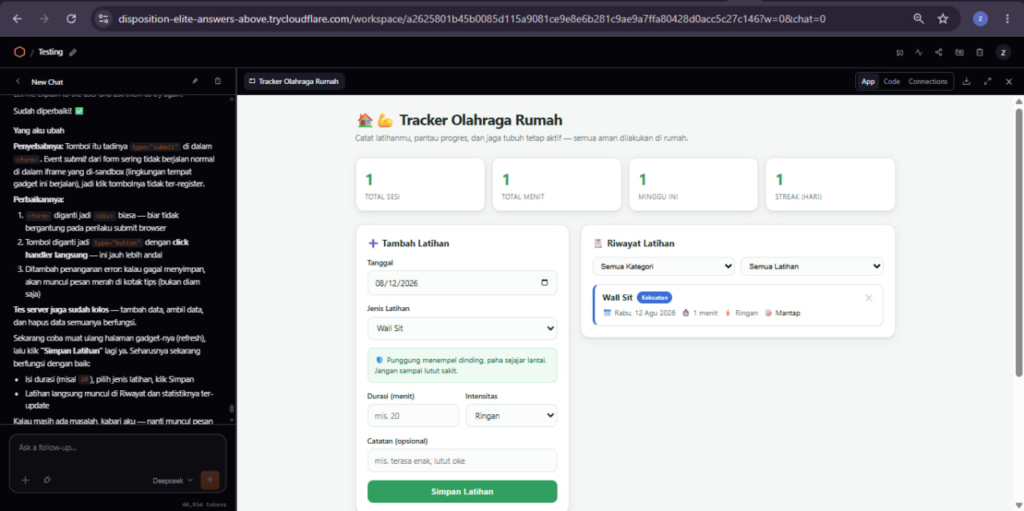1024x511 pixels.
Task: Switch to the Connections tab
Action: (928, 82)
